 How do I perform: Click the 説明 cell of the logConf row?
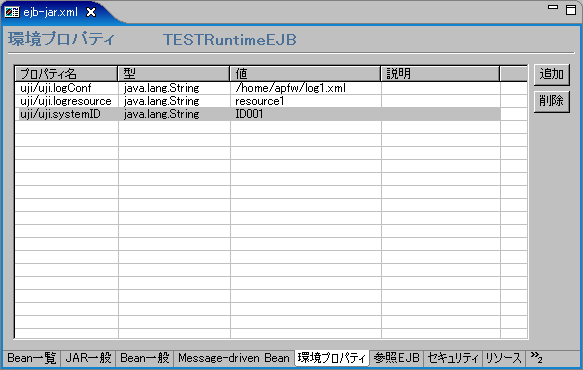point(441,88)
